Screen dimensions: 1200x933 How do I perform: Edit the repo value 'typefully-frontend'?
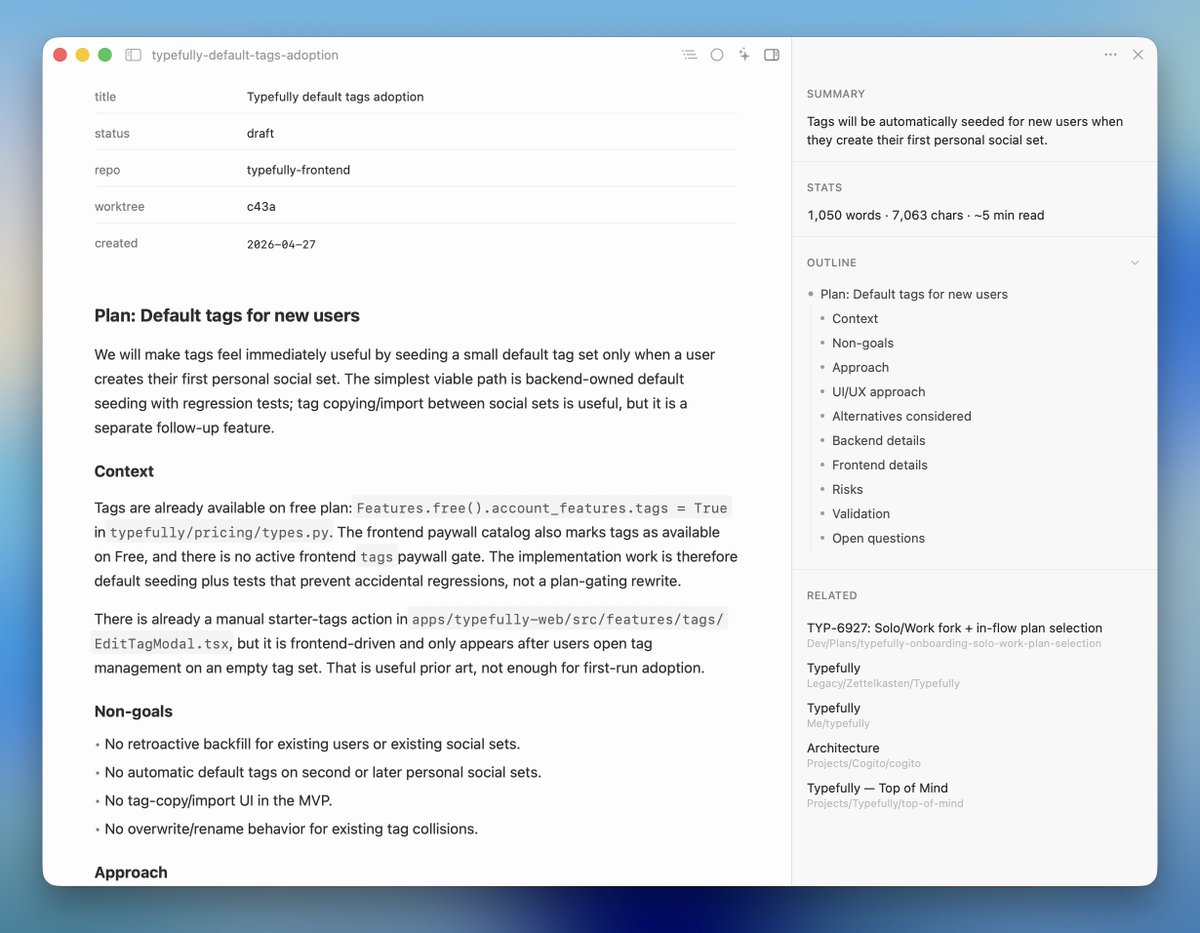(x=298, y=170)
